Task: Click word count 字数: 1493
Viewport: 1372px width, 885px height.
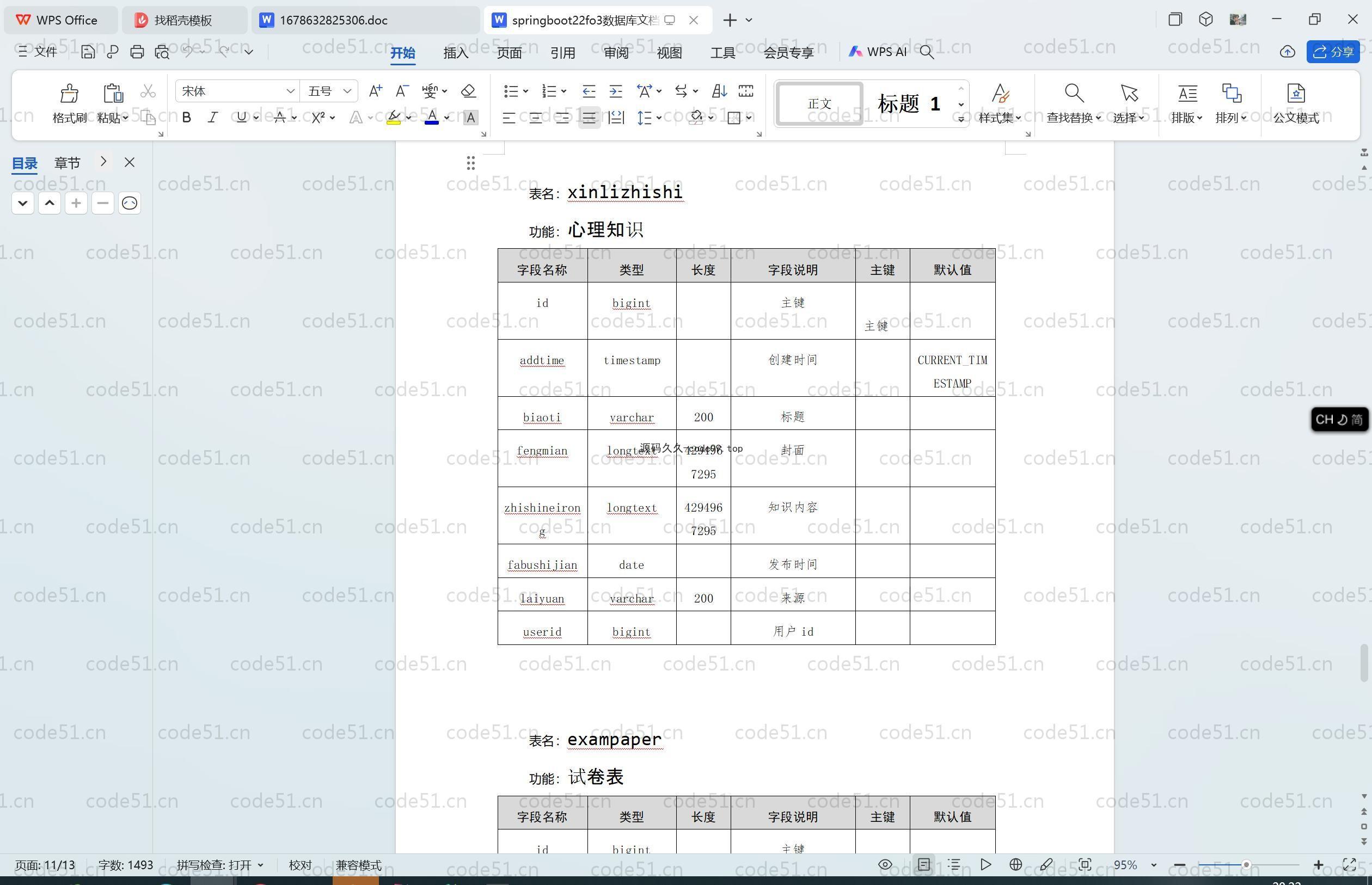Action: pos(126,865)
